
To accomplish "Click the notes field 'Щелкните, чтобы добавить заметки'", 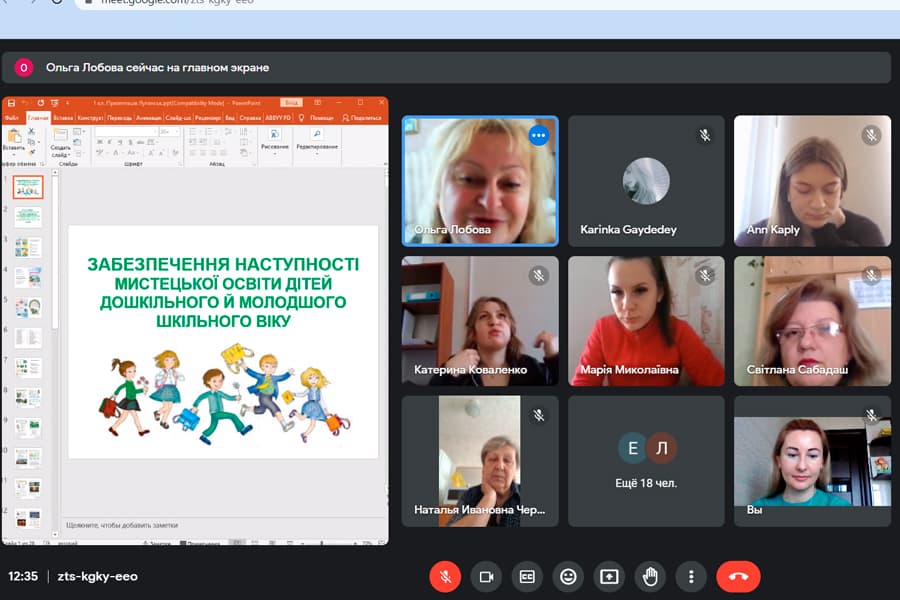I will (x=122, y=525).
